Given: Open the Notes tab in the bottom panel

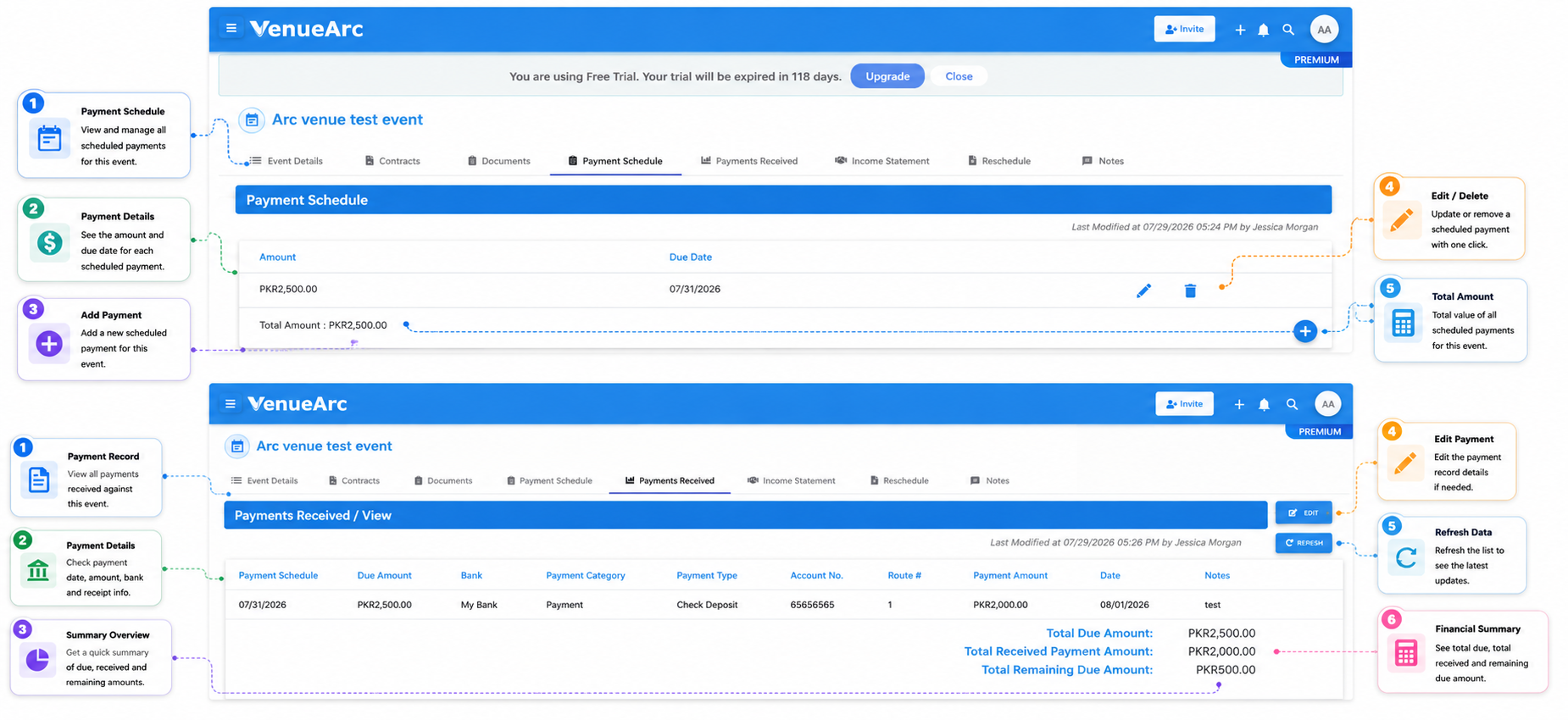Looking at the screenshot, I should [x=989, y=480].
